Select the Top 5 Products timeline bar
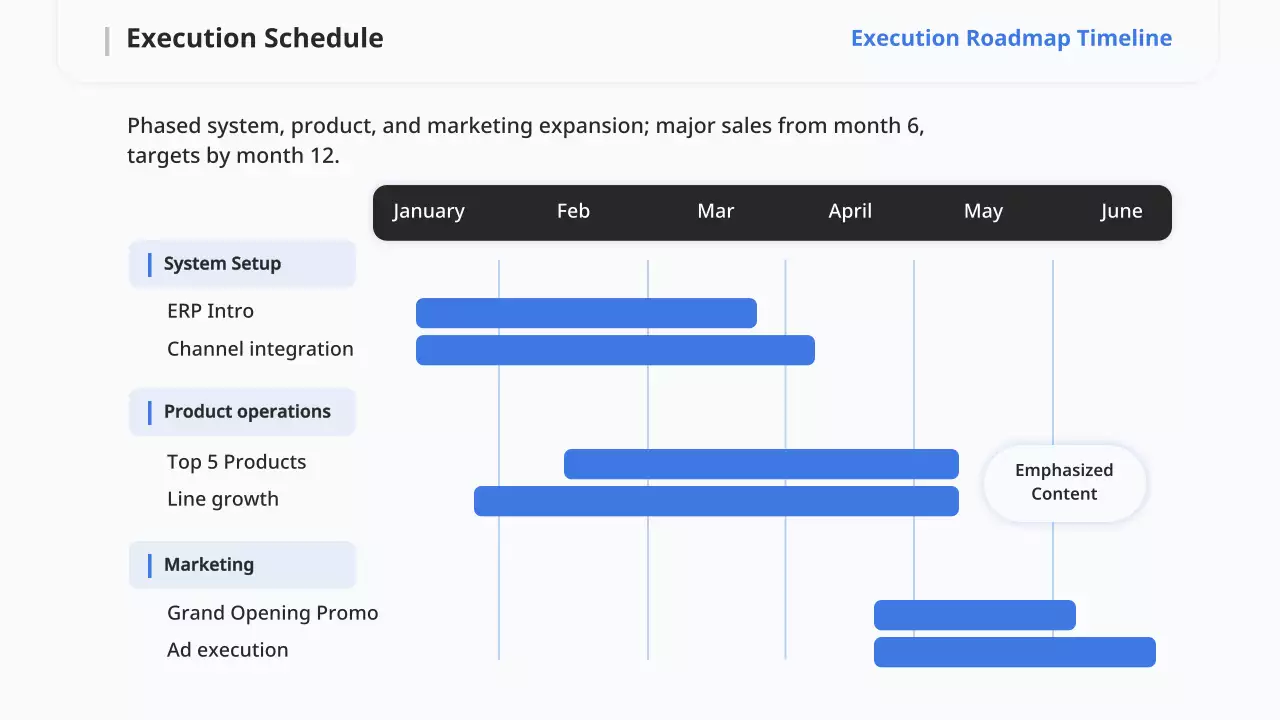The image size is (1280, 720). (761, 464)
